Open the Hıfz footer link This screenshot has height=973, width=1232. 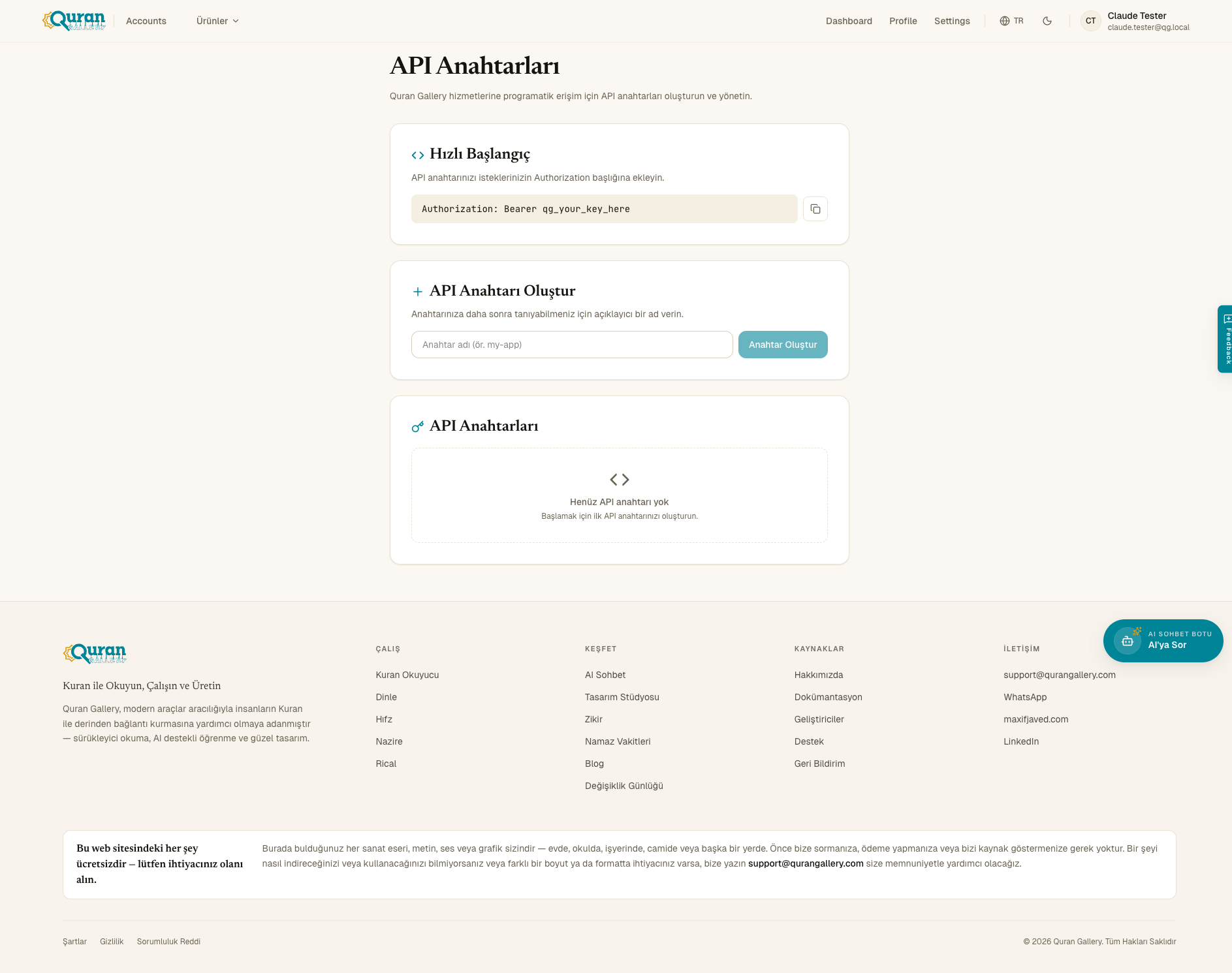[384, 719]
